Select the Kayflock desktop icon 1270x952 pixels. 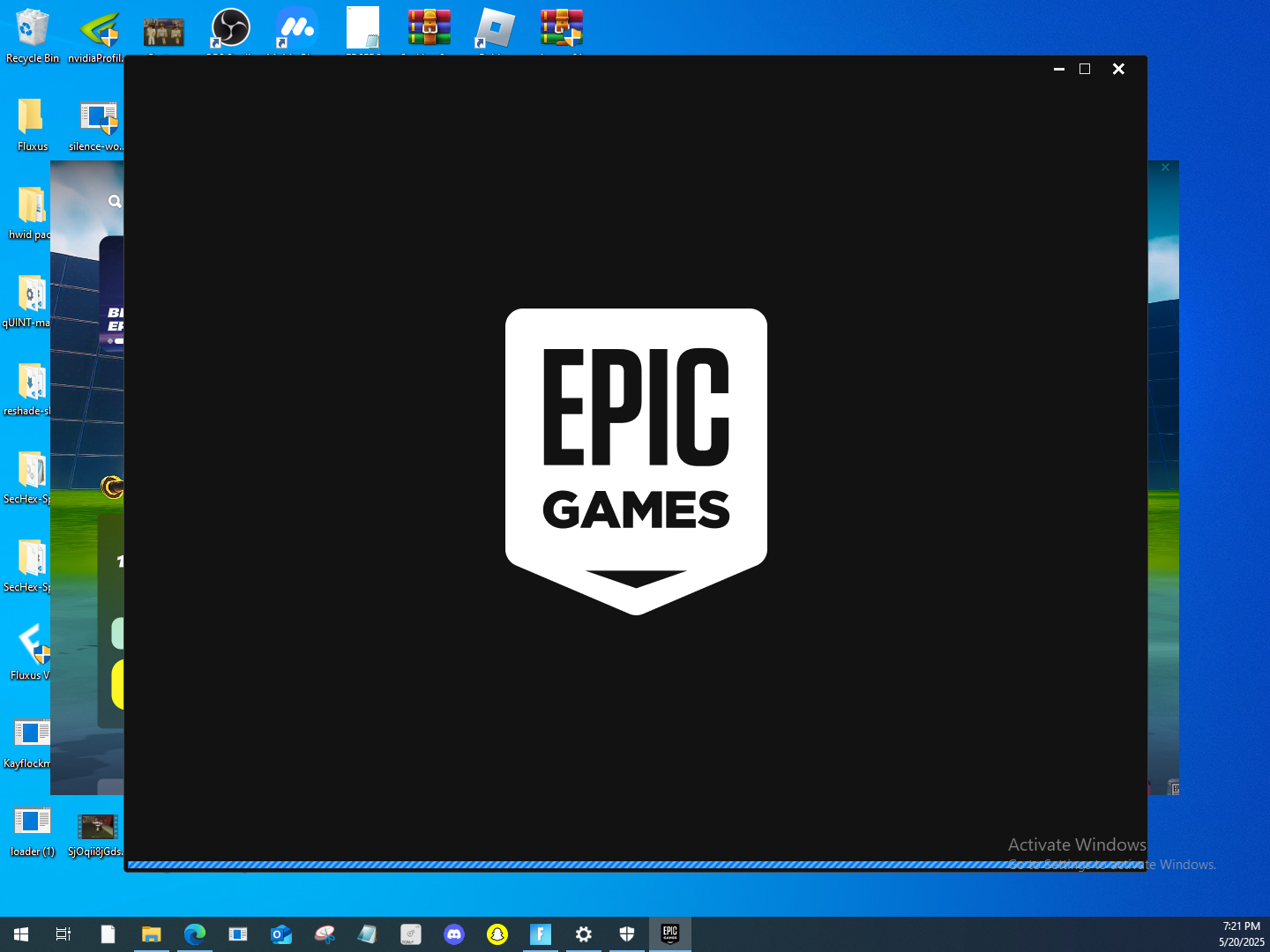[27, 741]
